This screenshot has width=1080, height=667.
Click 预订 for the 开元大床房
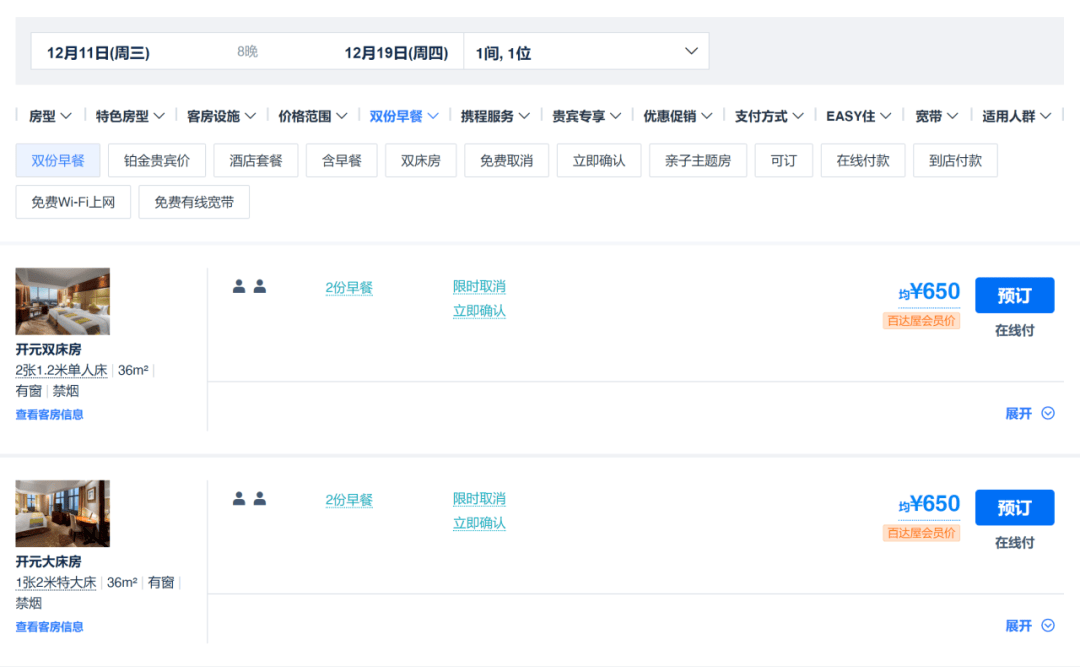click(x=1014, y=507)
